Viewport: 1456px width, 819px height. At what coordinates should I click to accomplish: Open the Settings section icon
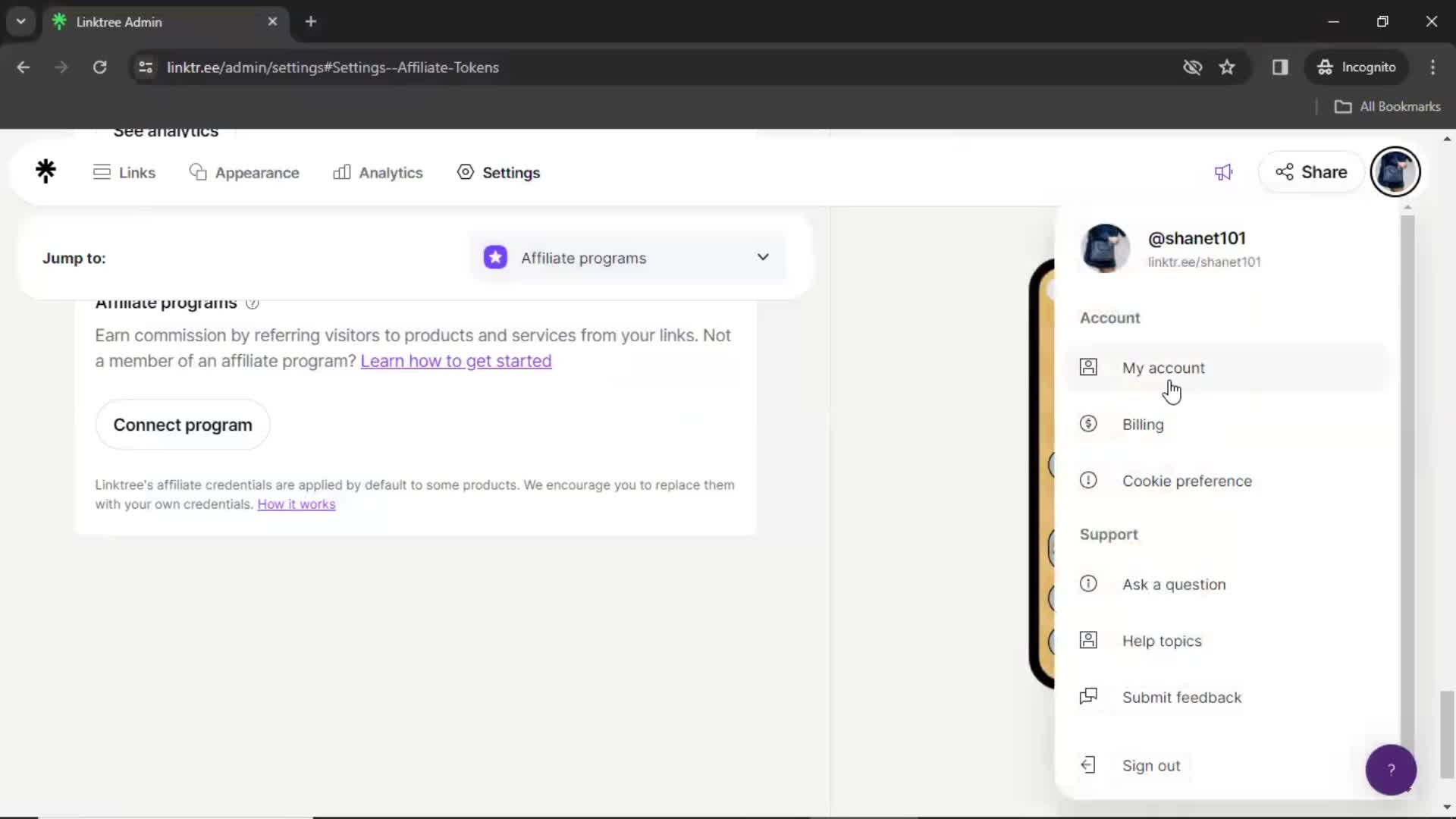coord(465,172)
